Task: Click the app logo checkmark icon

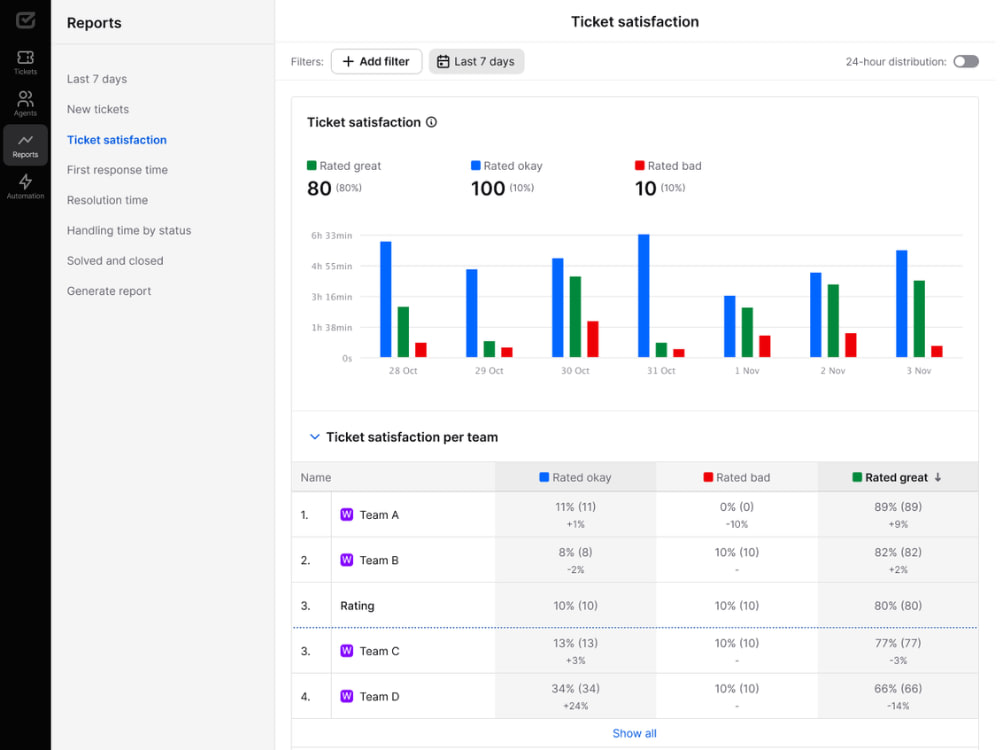Action: coord(26,20)
